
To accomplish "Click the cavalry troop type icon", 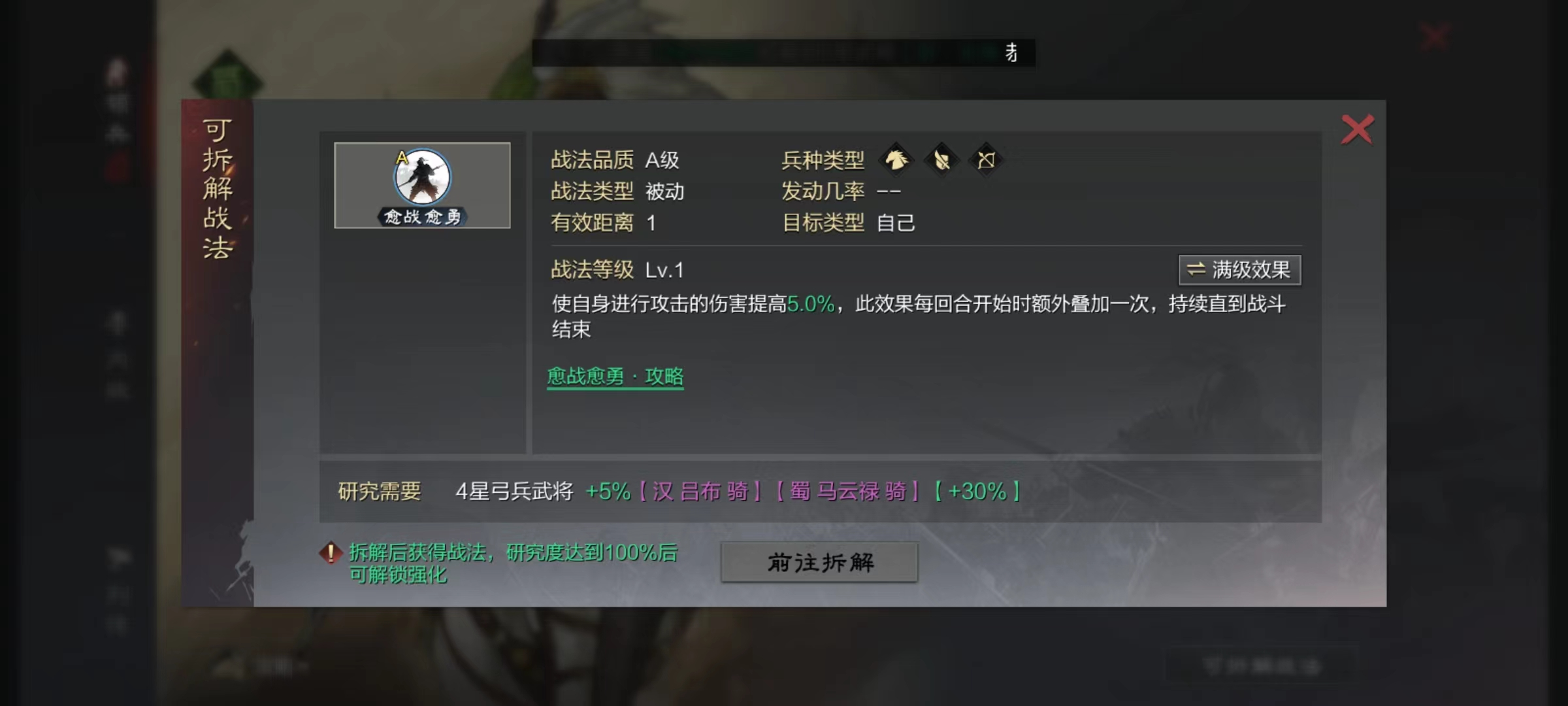I will click(x=896, y=160).
